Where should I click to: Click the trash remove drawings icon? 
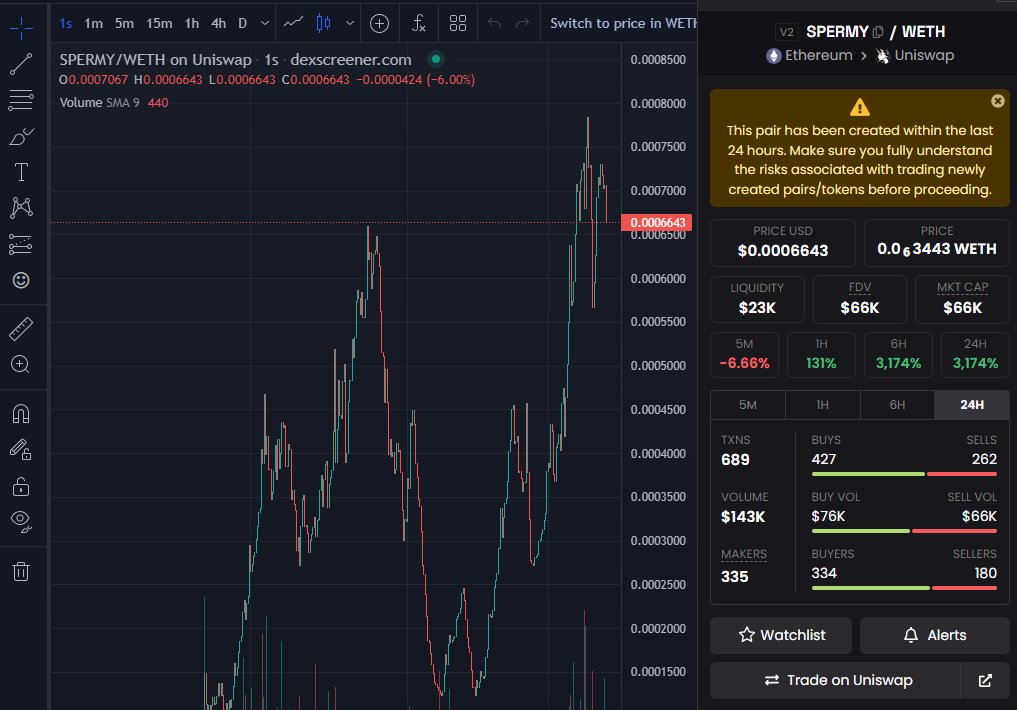21,571
